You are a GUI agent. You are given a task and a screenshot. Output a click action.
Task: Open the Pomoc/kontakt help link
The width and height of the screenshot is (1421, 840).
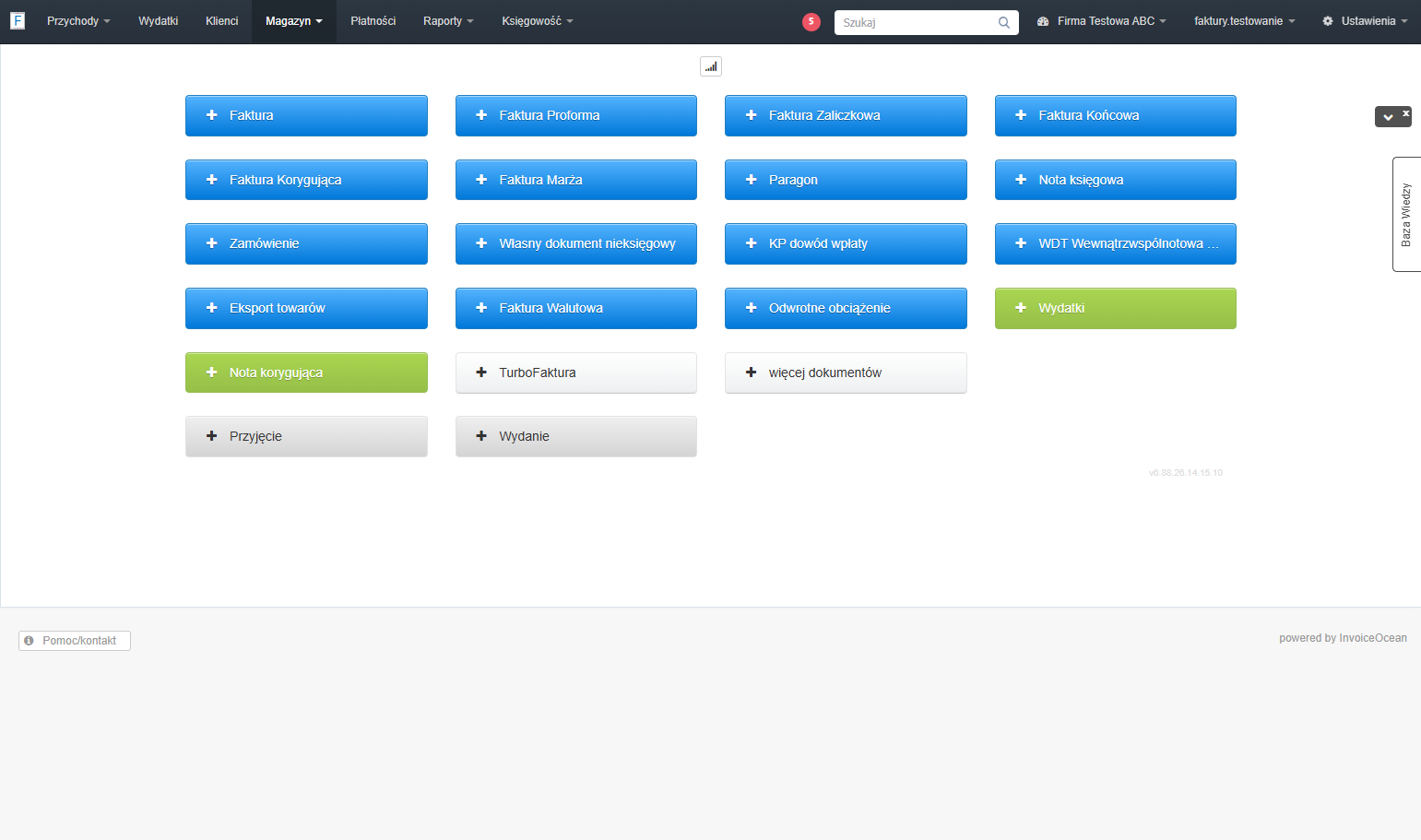click(75, 641)
